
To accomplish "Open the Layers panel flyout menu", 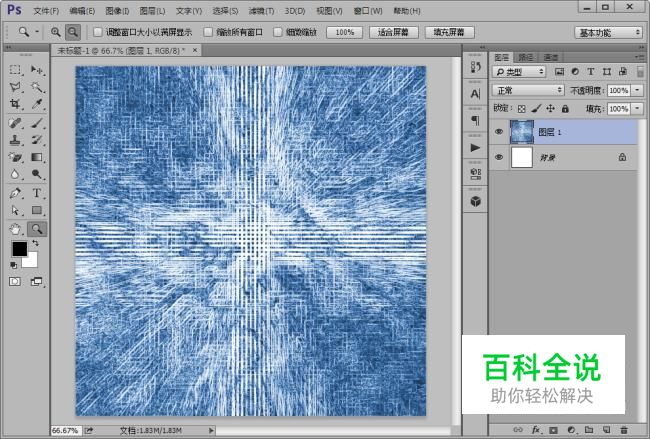I will (x=638, y=57).
